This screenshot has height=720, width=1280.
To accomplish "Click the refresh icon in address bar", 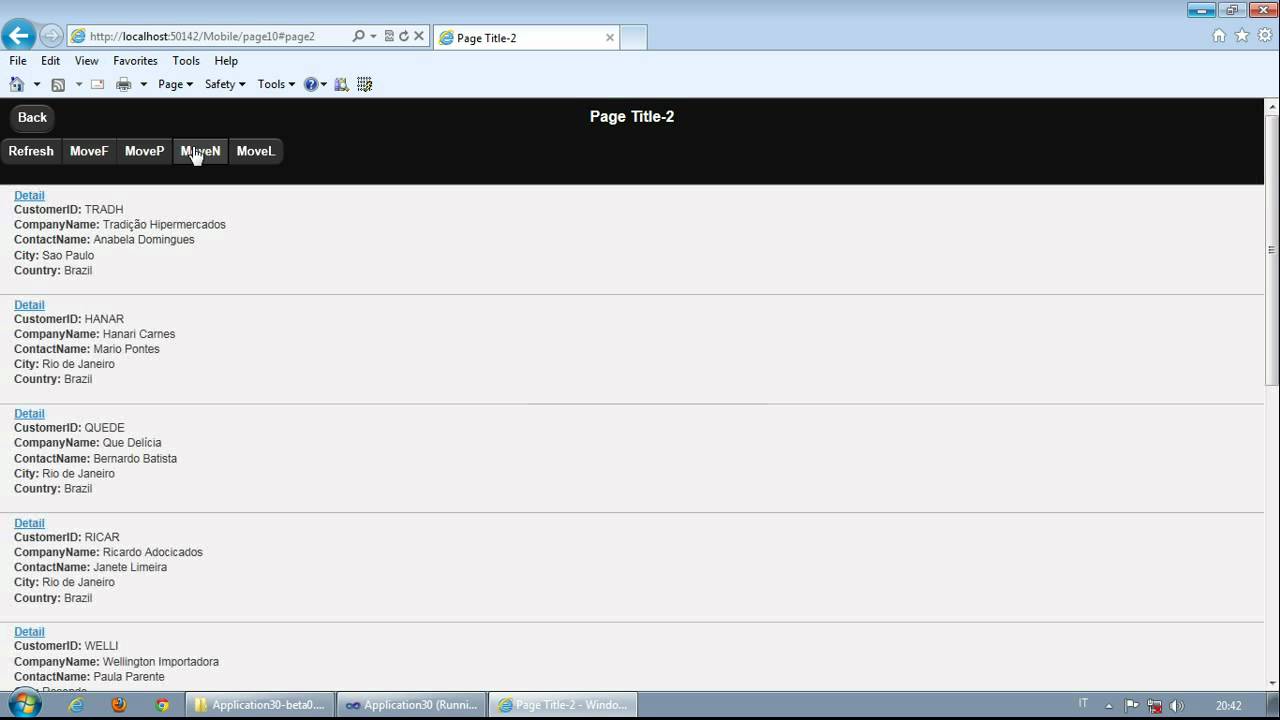I will coord(404,36).
